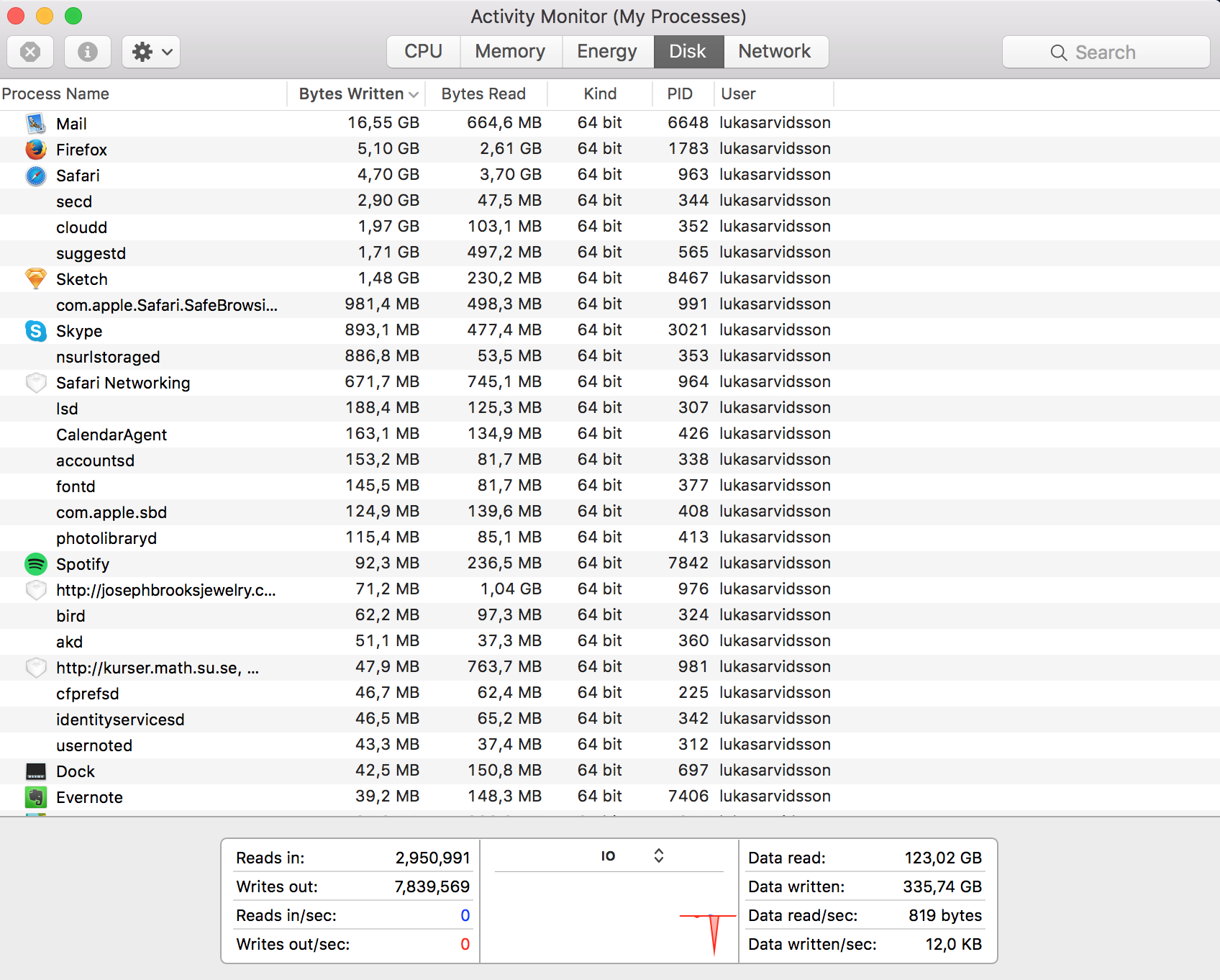Image resolution: width=1220 pixels, height=980 pixels.
Task: Click the Safari Networking shield icon
Action: pos(36,382)
